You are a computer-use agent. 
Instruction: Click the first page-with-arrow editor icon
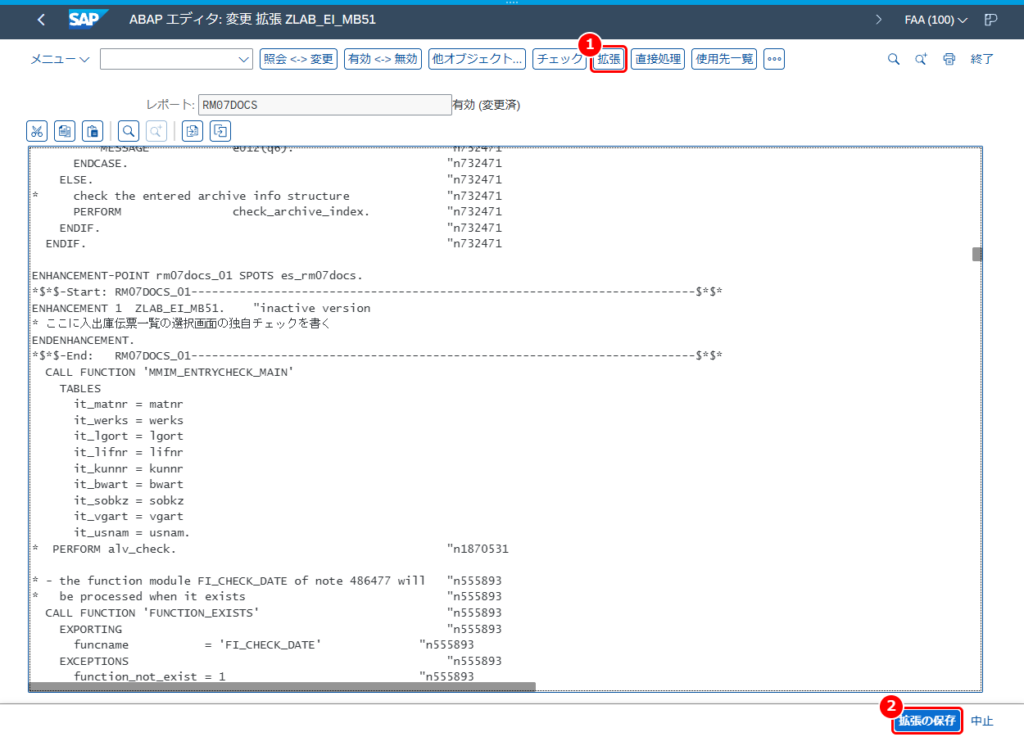(x=192, y=131)
